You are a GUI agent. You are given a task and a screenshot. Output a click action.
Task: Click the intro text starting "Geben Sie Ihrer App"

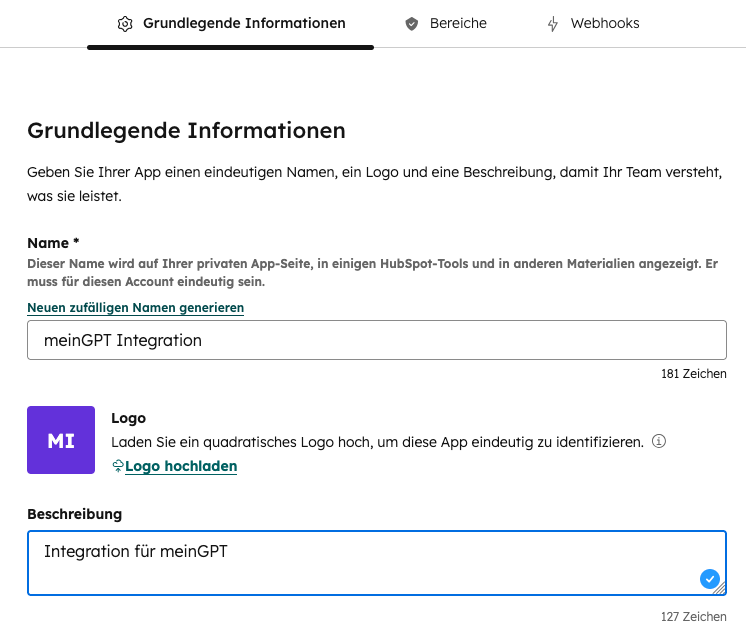pyautogui.click(x=374, y=184)
